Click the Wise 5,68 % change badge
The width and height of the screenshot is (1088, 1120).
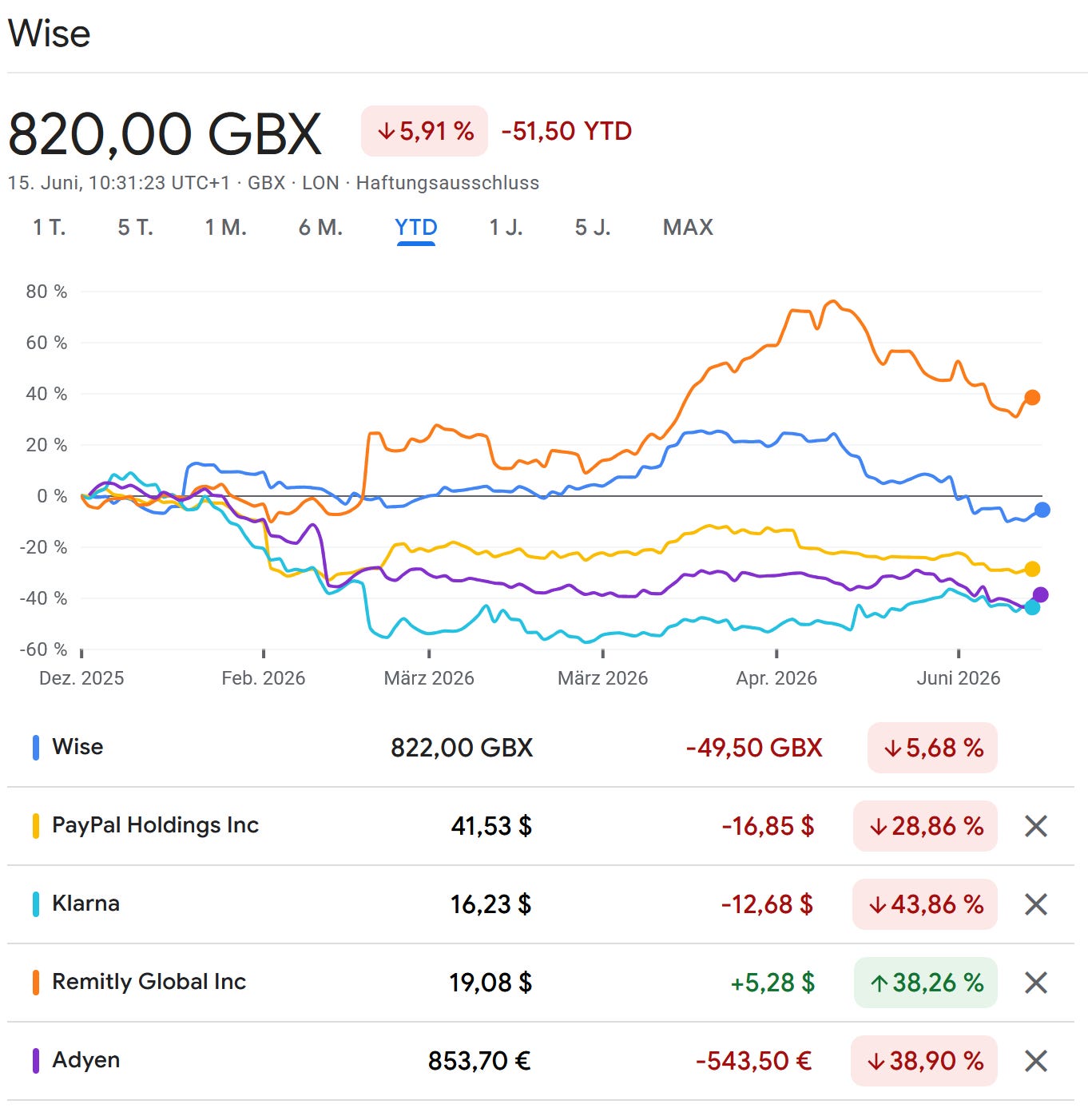pyautogui.click(x=932, y=748)
